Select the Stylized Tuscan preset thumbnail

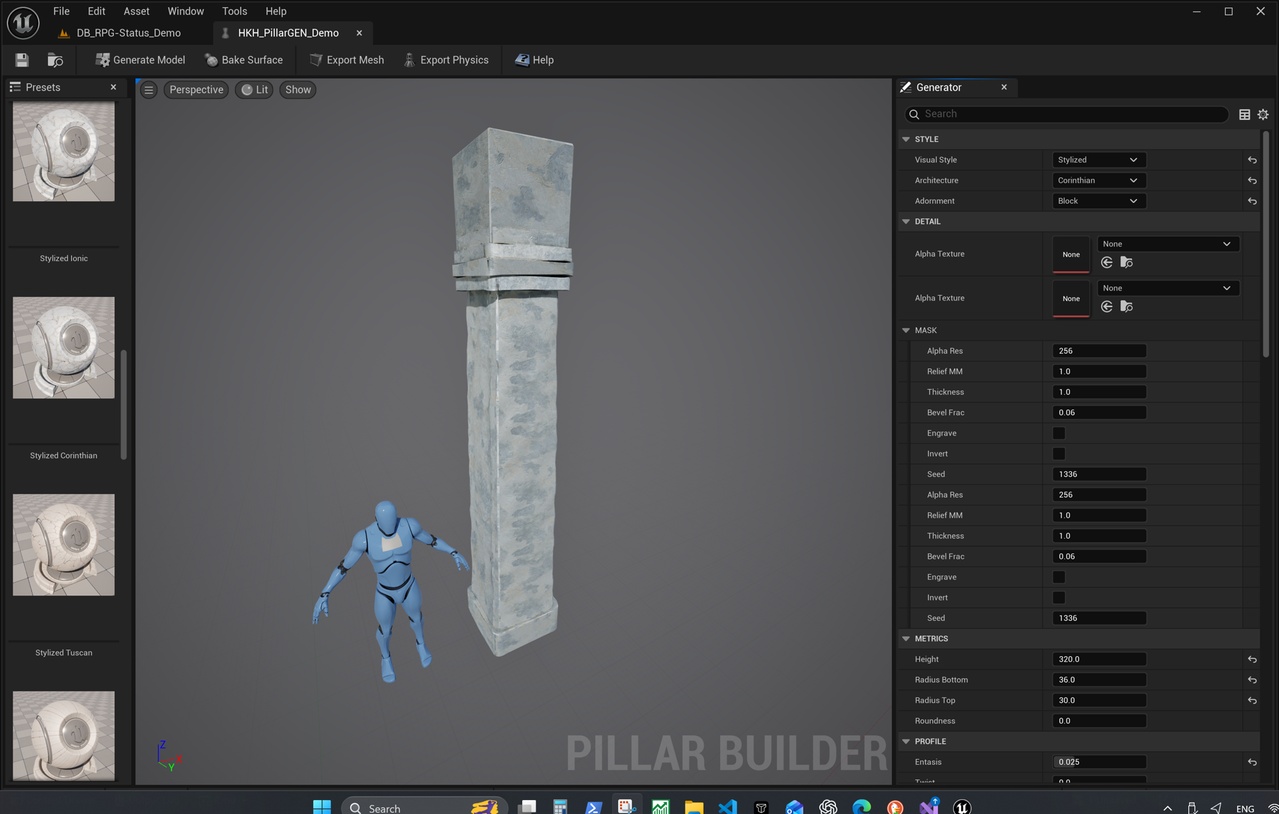tap(64, 544)
